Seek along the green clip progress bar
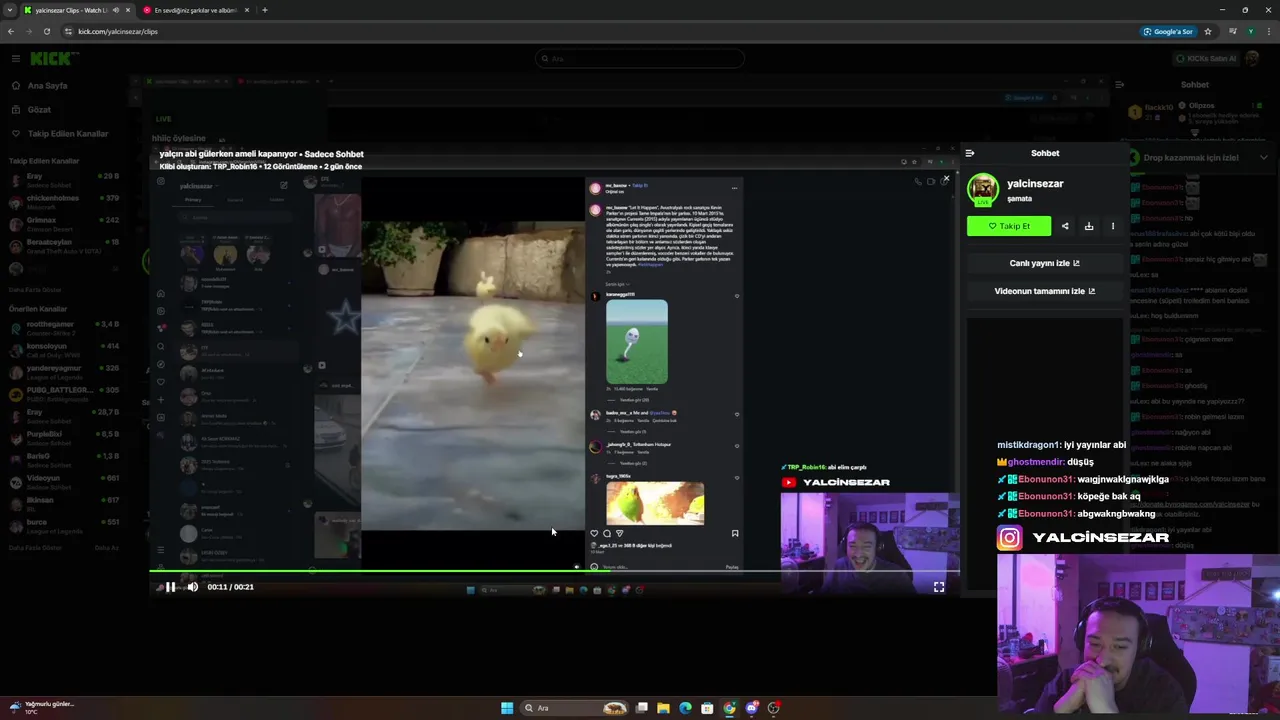The height and width of the screenshot is (720, 1280). click(x=555, y=572)
